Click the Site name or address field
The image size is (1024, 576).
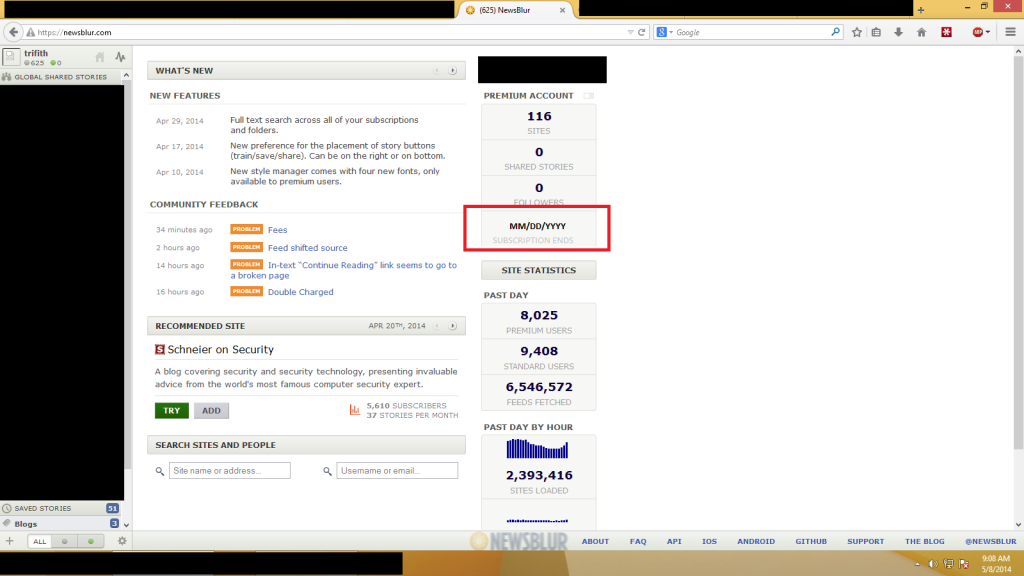tap(230, 470)
